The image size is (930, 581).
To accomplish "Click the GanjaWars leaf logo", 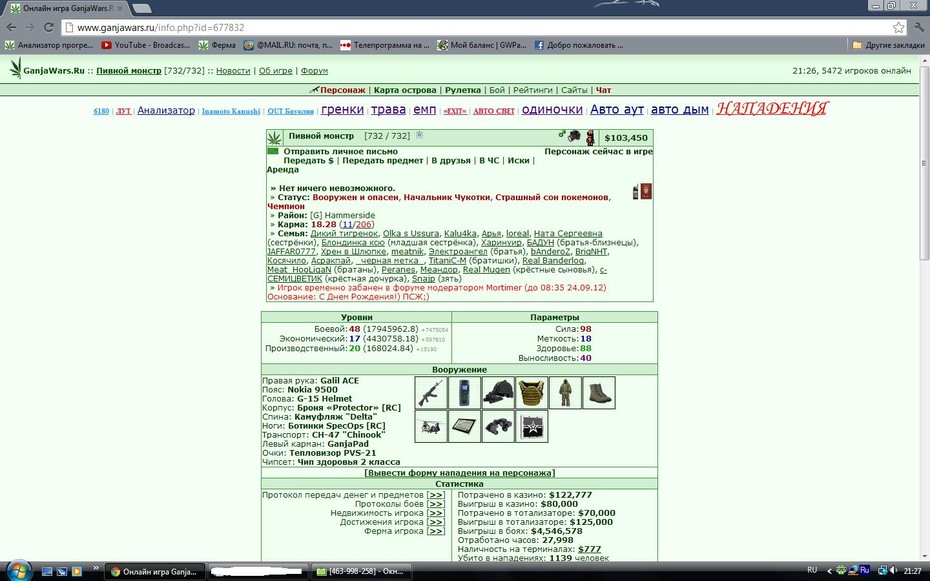I will click(15, 68).
